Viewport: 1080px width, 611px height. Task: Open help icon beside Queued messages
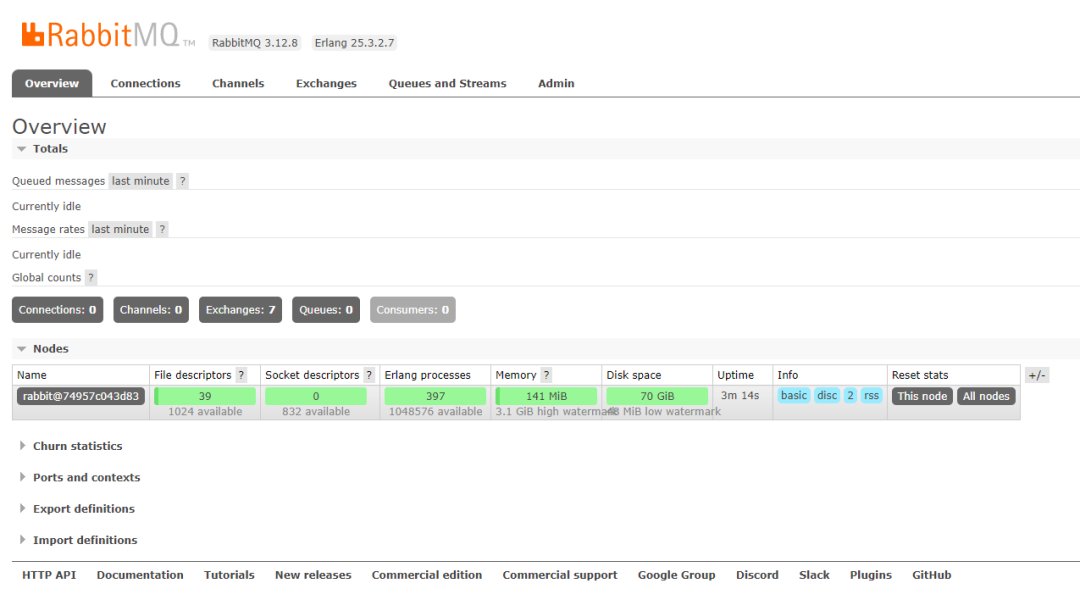pos(183,181)
